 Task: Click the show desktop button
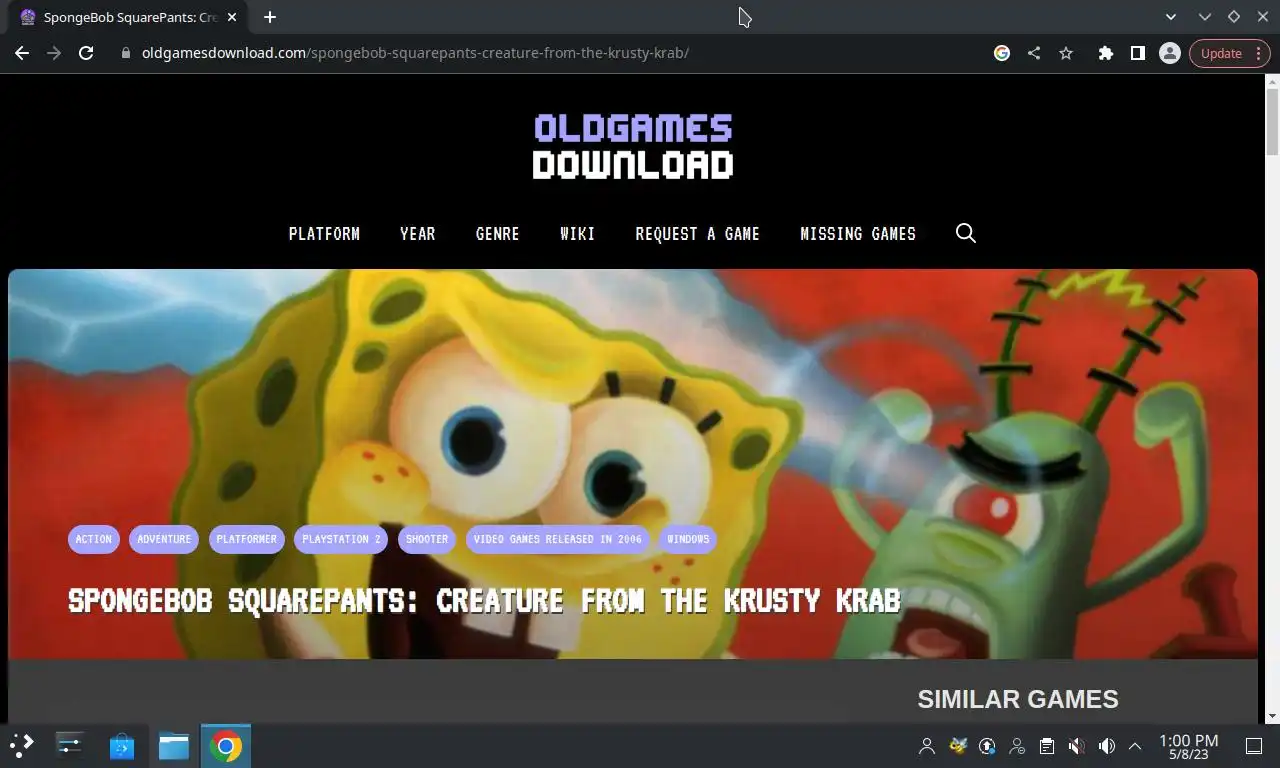[1253, 746]
